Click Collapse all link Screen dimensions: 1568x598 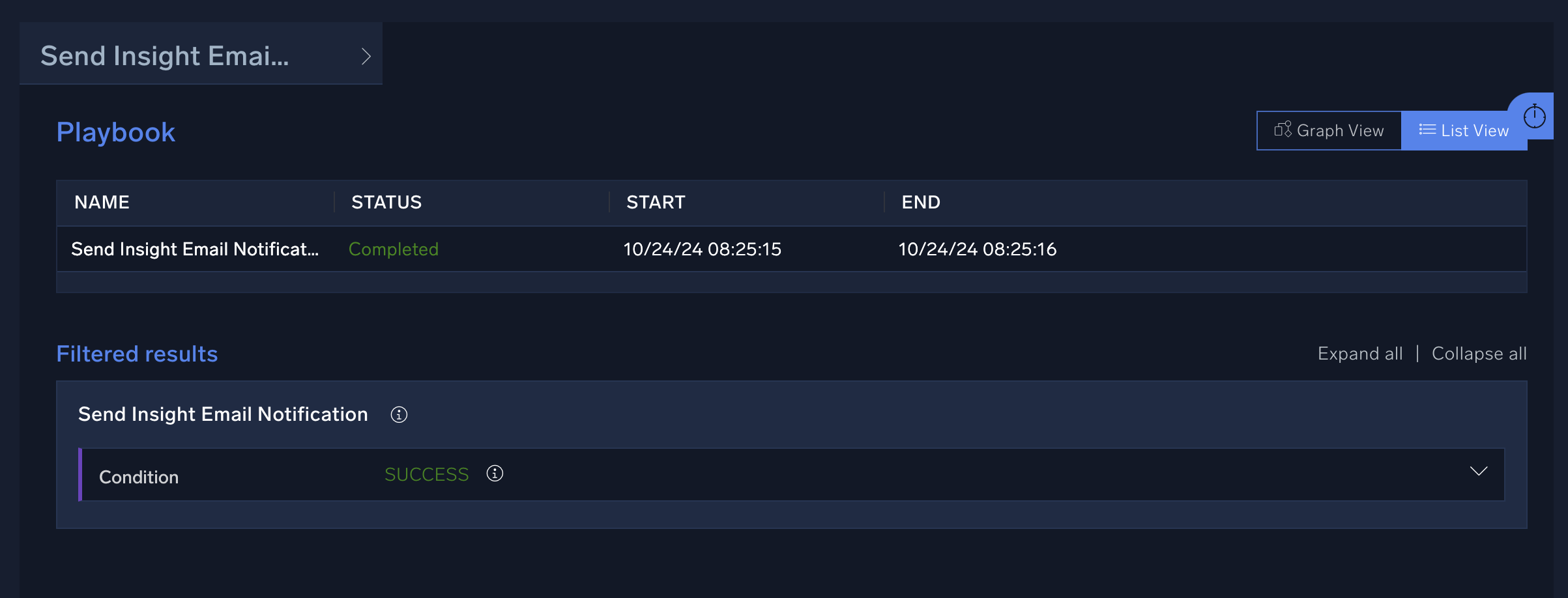(1479, 354)
